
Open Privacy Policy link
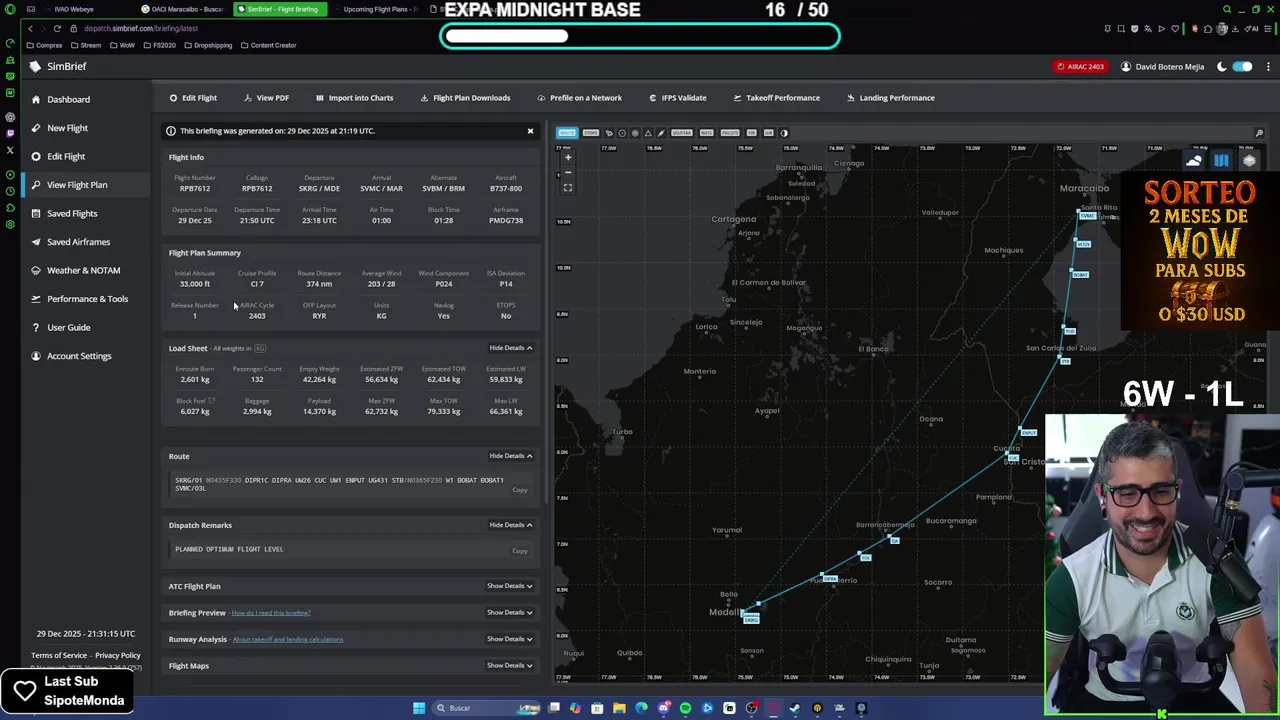118,656
